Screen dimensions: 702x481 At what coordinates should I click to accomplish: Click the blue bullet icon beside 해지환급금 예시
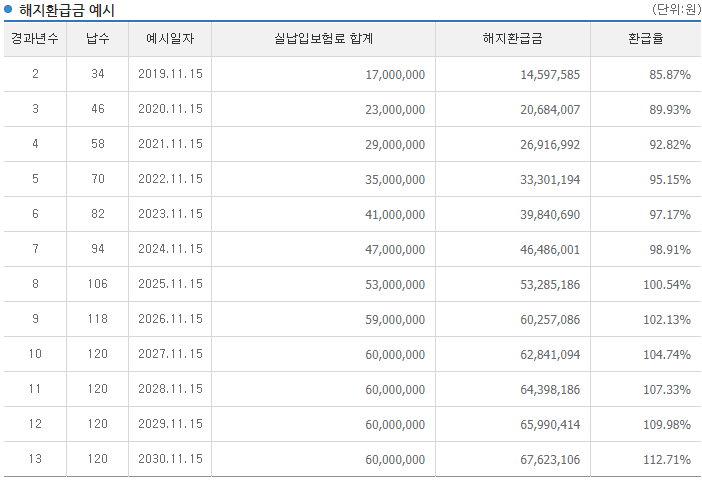tap(9, 11)
